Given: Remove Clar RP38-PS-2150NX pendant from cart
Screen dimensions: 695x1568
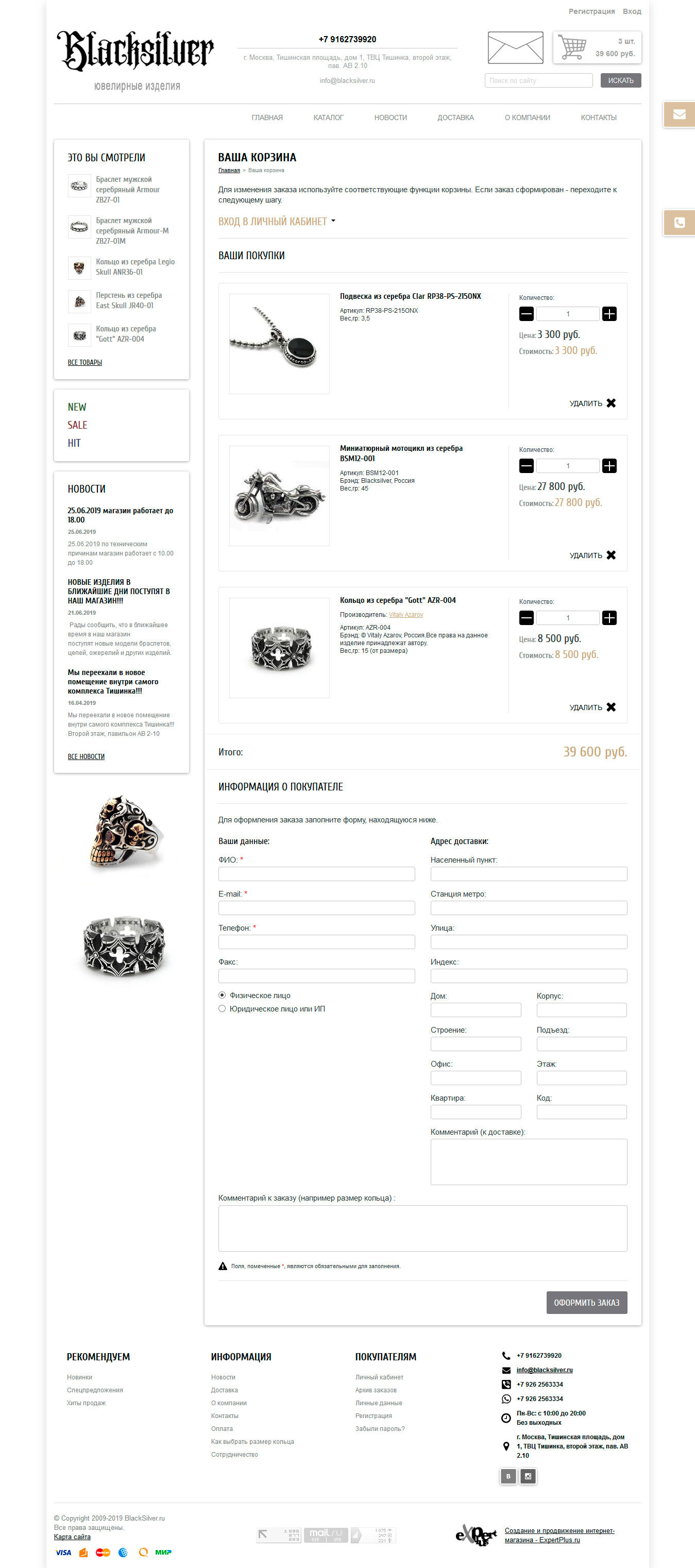Looking at the screenshot, I should 593,403.
